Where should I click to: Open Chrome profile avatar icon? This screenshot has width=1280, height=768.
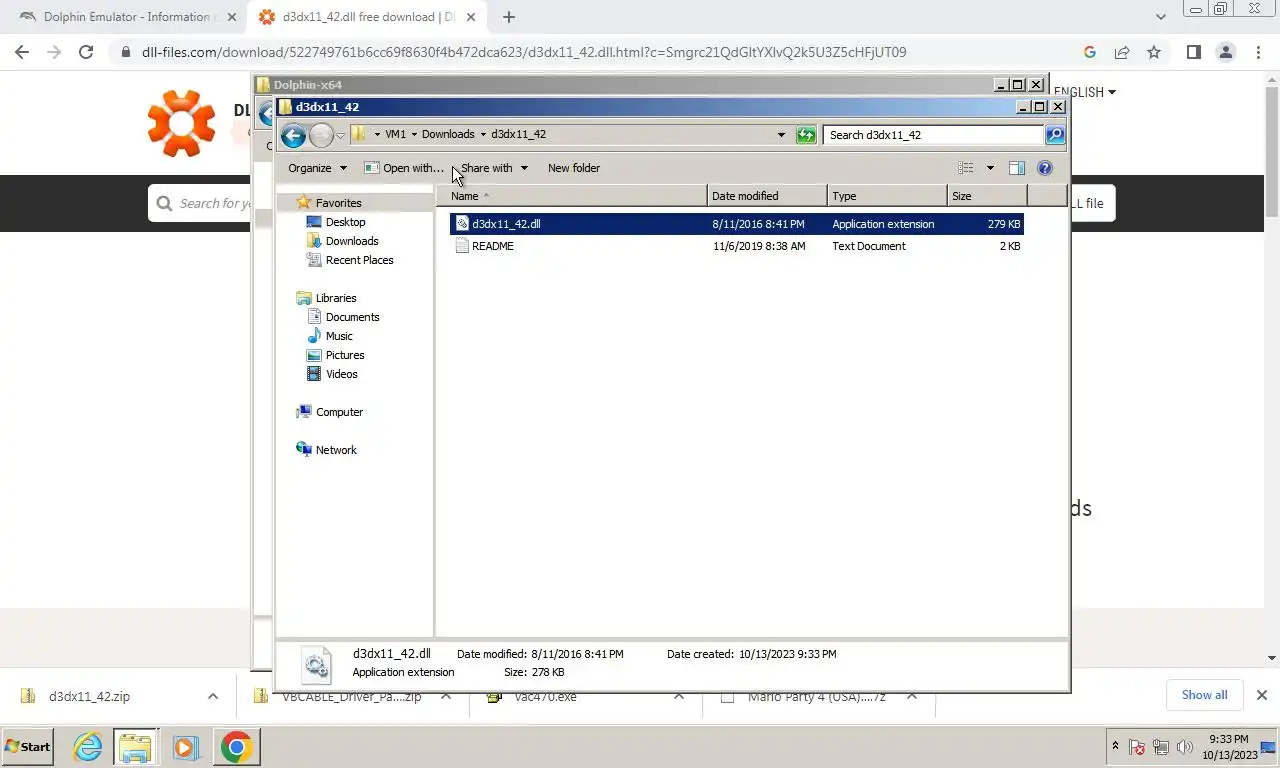1225,52
